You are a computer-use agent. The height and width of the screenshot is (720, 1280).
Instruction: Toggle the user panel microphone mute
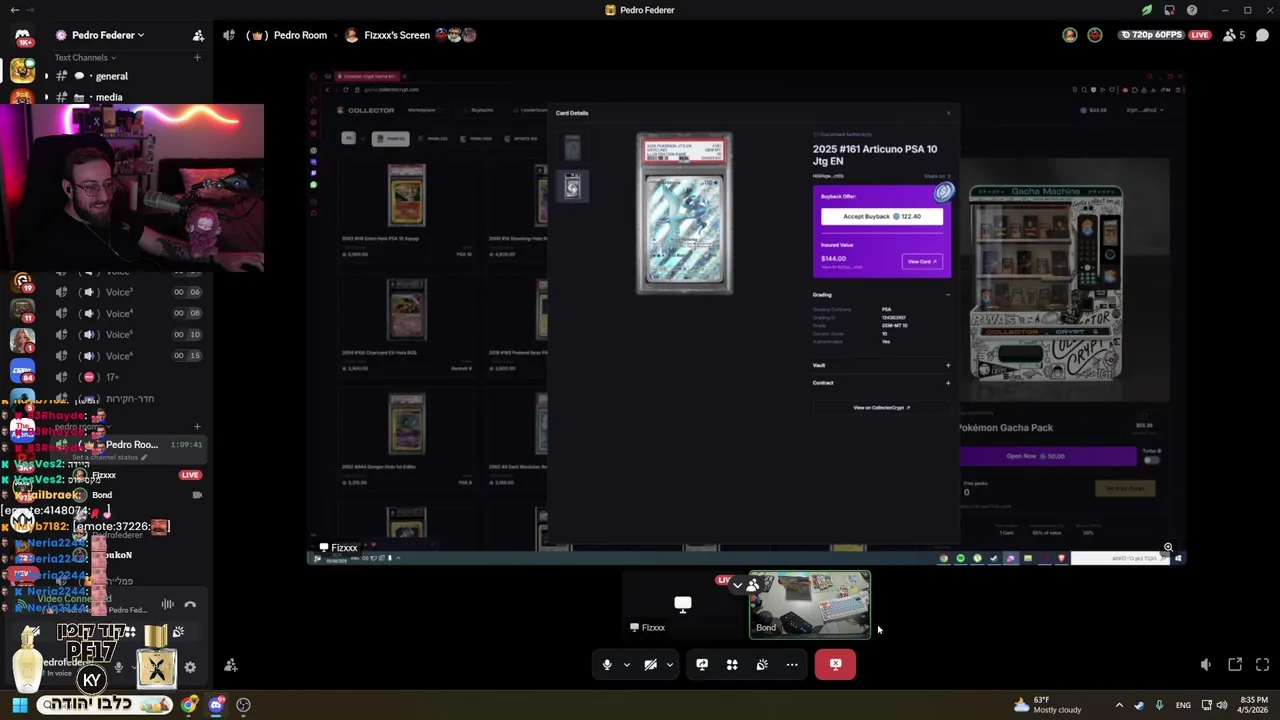point(118,667)
